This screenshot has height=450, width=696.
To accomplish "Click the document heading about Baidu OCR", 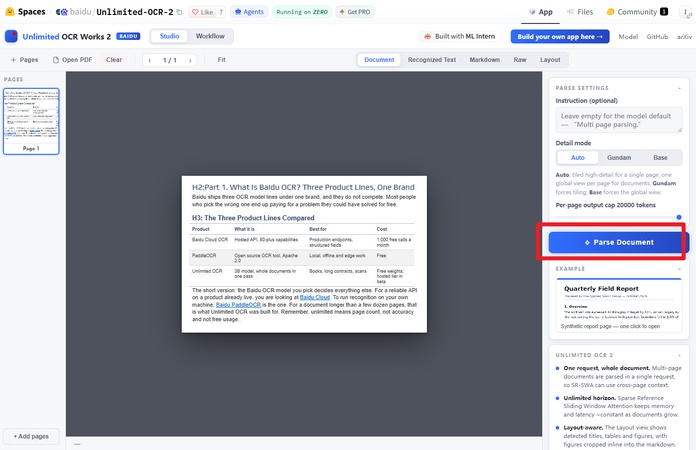I will [303, 187].
